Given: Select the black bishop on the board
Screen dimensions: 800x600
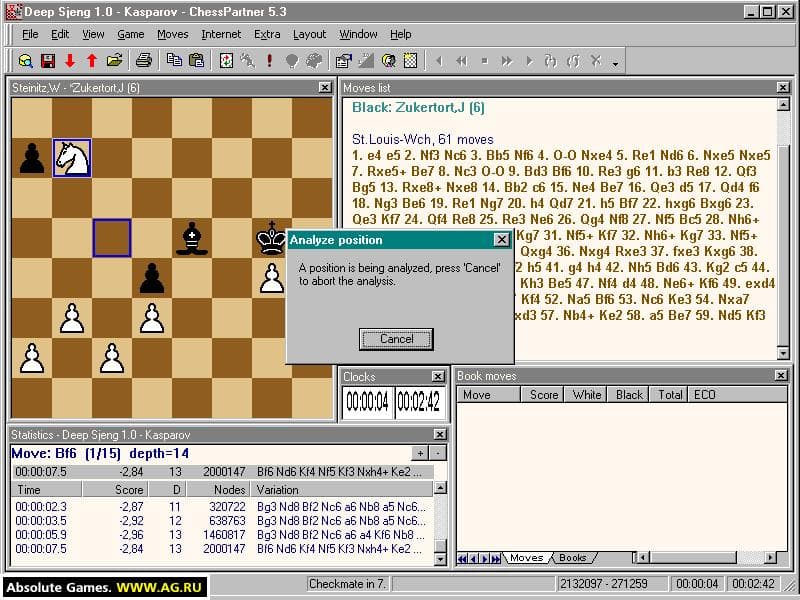Looking at the screenshot, I should tap(192, 238).
